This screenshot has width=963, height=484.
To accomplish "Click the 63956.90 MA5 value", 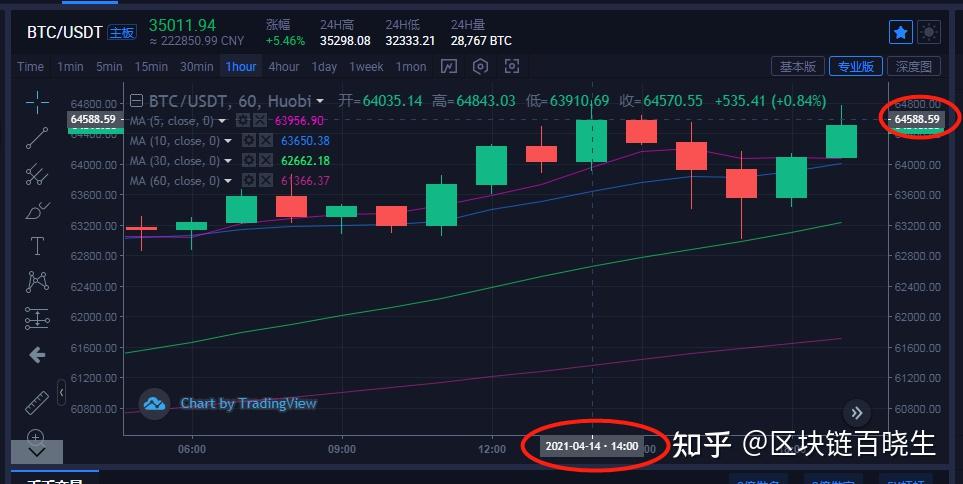I will tap(299, 121).
